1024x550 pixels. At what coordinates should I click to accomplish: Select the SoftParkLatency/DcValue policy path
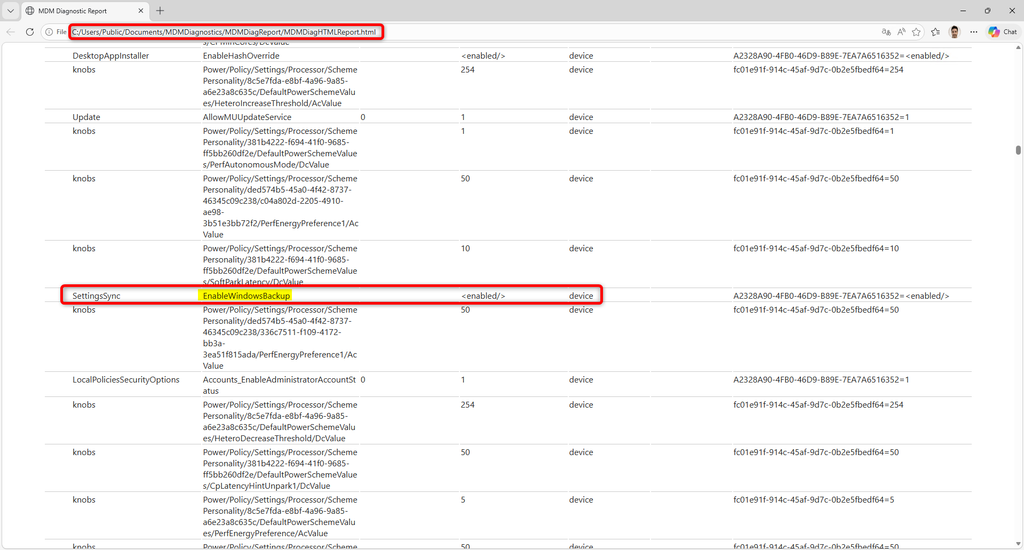point(280,265)
